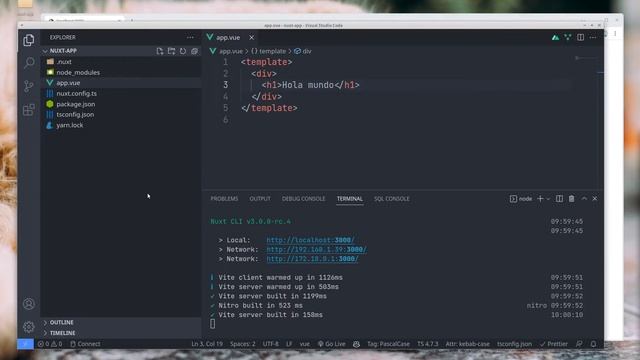Click Ln 3, Col 19 status entry
The image size is (640, 360).
(207, 344)
